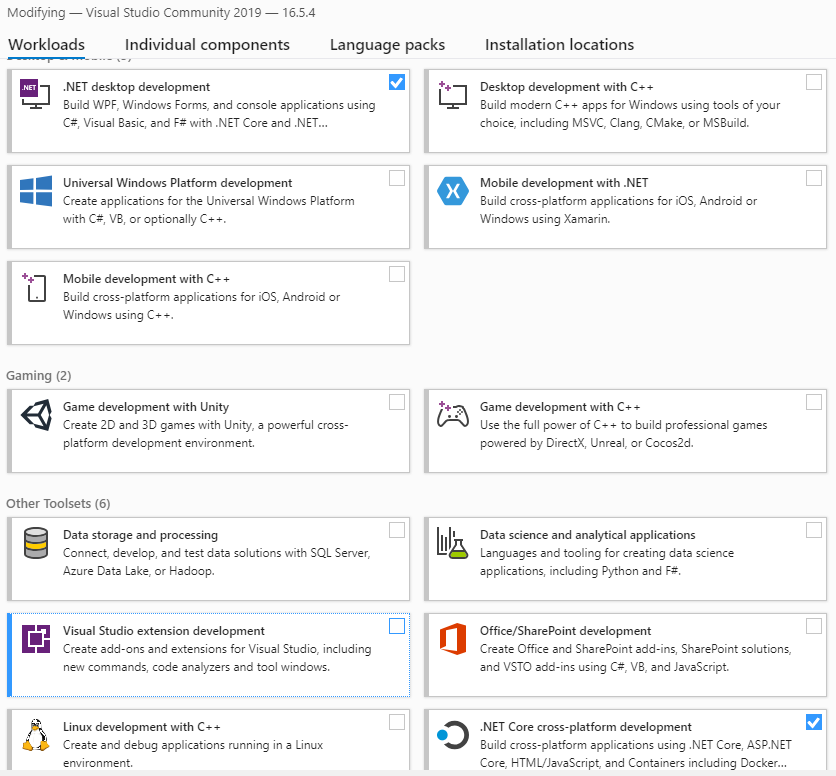The width and height of the screenshot is (836, 776).
Task: Switch to Individual components tab
Action: click(207, 45)
